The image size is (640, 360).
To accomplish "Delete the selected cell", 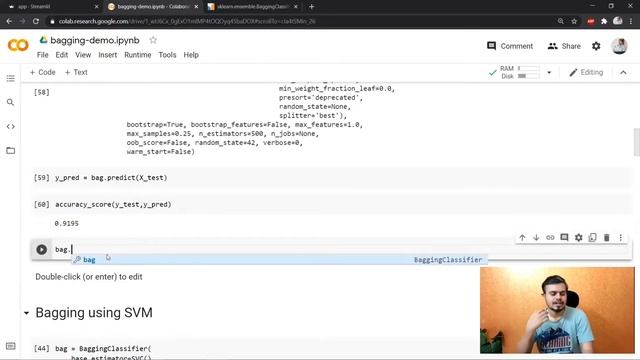I will 607,238.
